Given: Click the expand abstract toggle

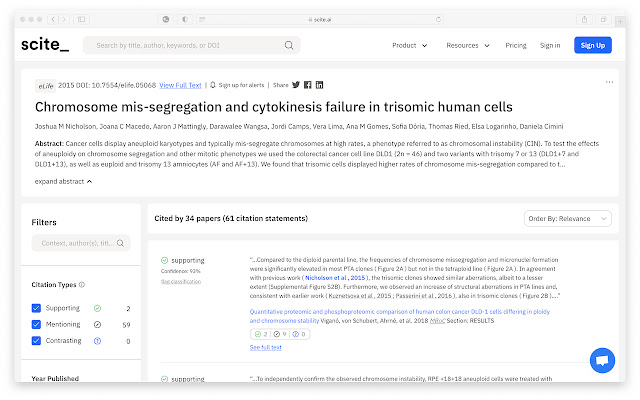Looking at the screenshot, I should click(x=63, y=181).
